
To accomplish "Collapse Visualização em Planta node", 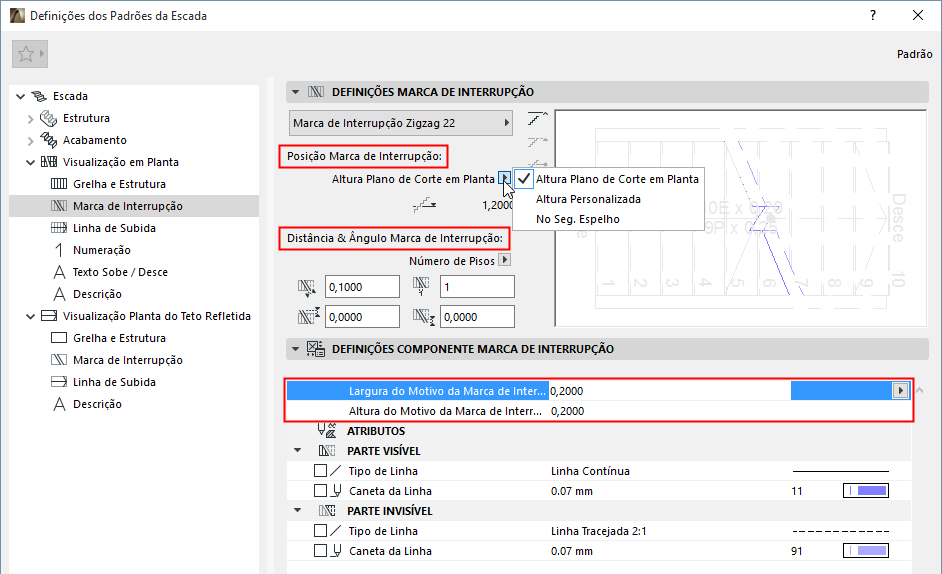I will pos(31,162).
